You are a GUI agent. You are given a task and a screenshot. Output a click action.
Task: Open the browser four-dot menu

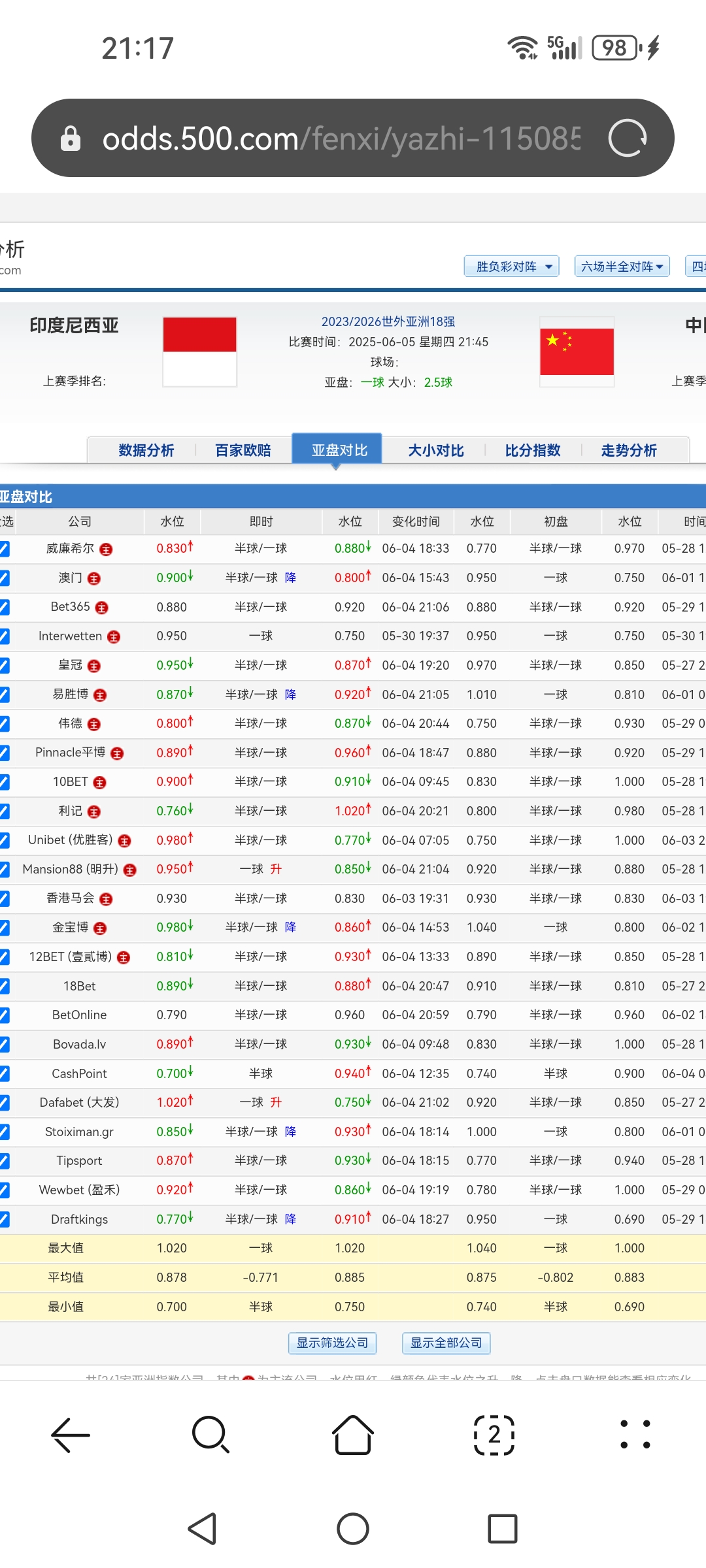click(x=635, y=1435)
